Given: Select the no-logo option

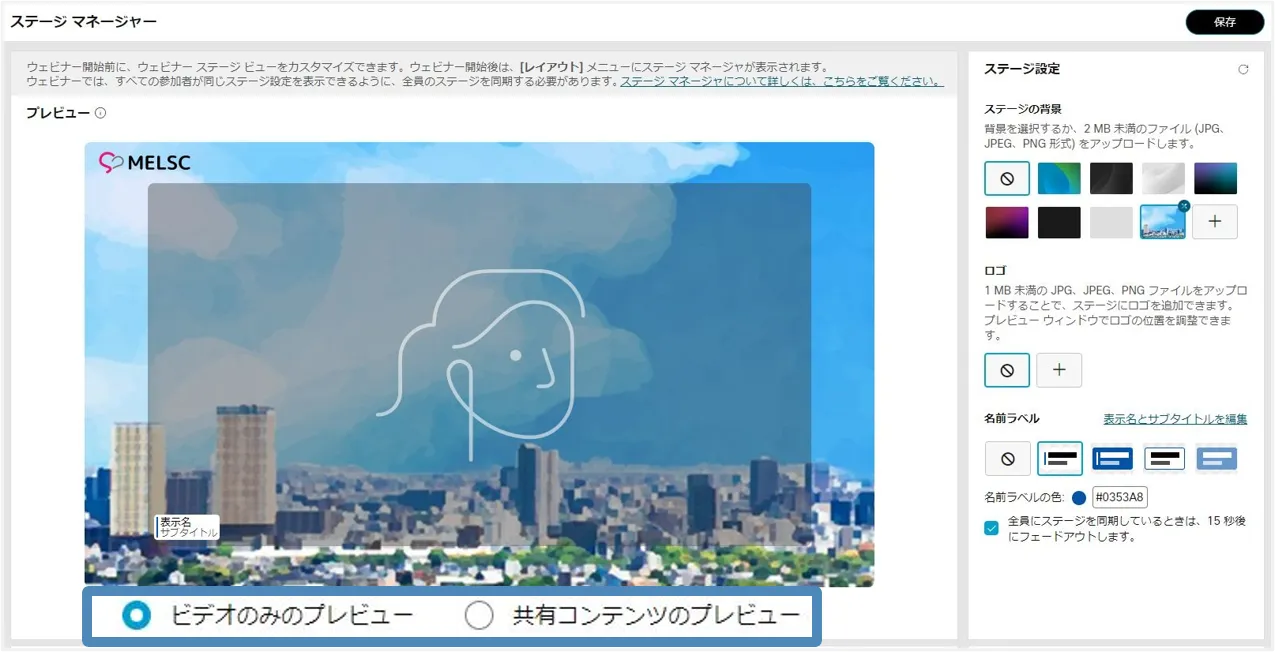Looking at the screenshot, I should (1007, 370).
